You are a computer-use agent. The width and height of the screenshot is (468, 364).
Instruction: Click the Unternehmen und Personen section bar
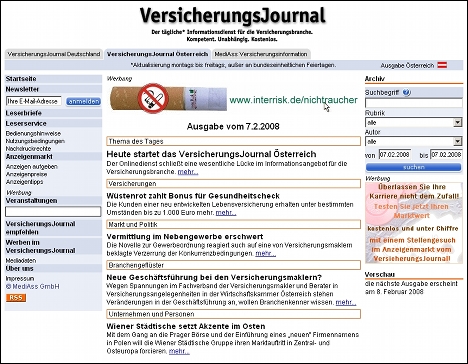234,314
